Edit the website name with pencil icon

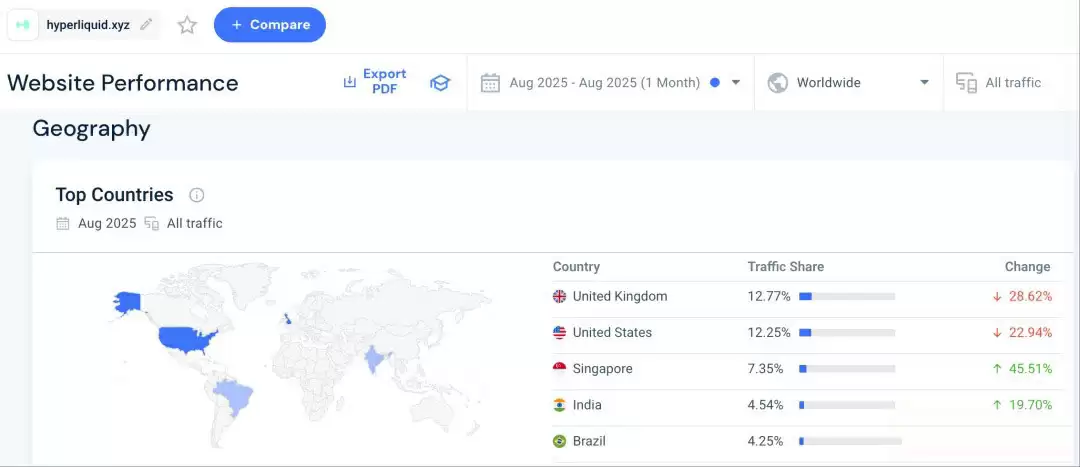pyautogui.click(x=146, y=25)
